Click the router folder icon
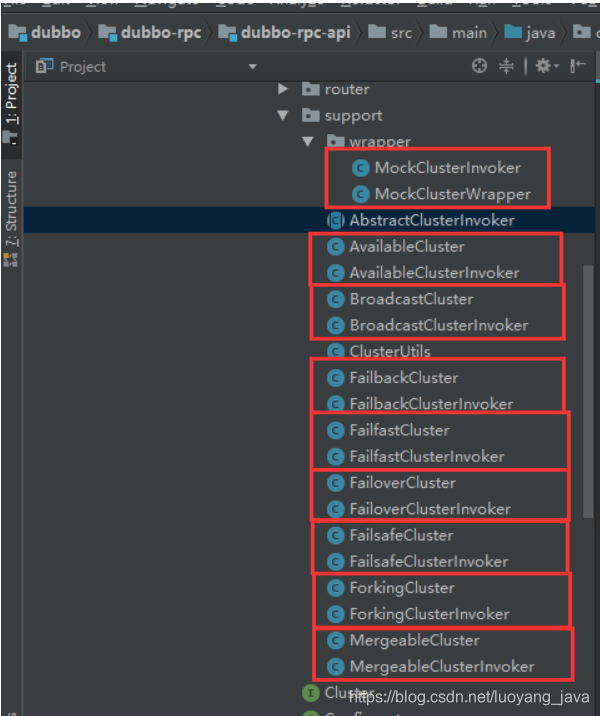The width and height of the screenshot is (600, 716). click(x=311, y=89)
